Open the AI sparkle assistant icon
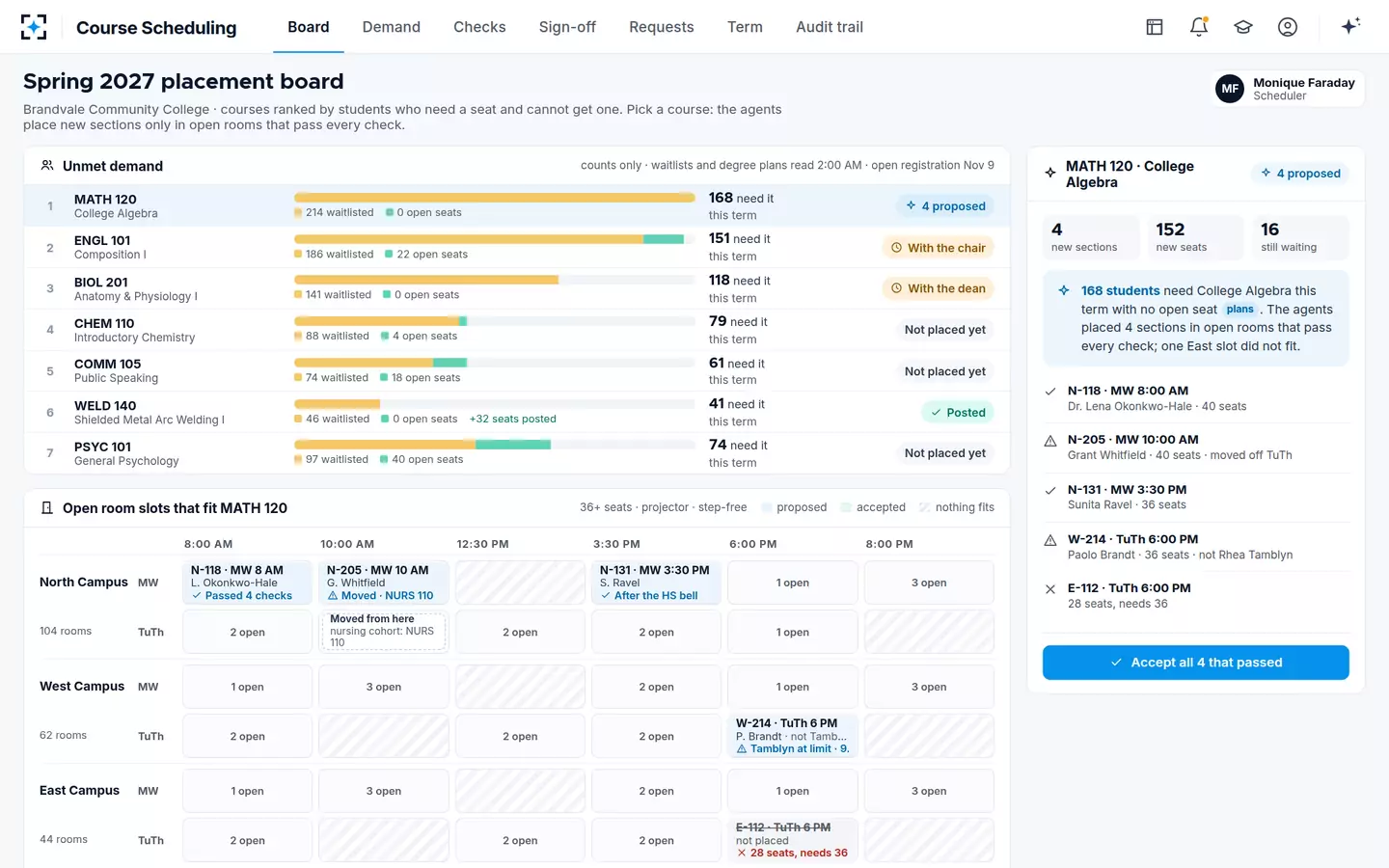 pyautogui.click(x=1350, y=26)
